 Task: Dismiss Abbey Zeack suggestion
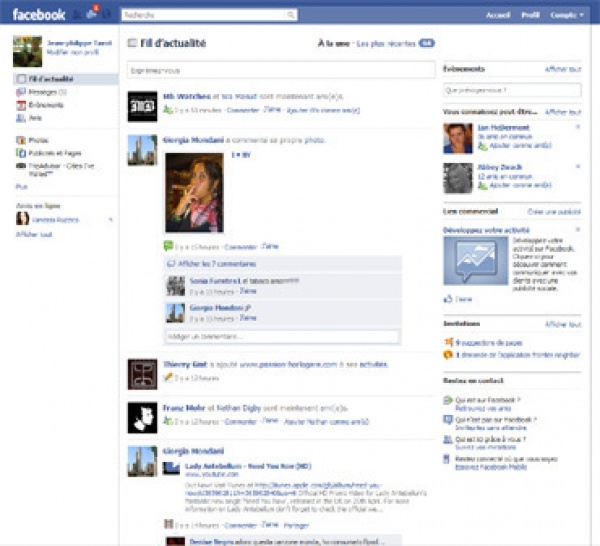pyautogui.click(x=578, y=166)
